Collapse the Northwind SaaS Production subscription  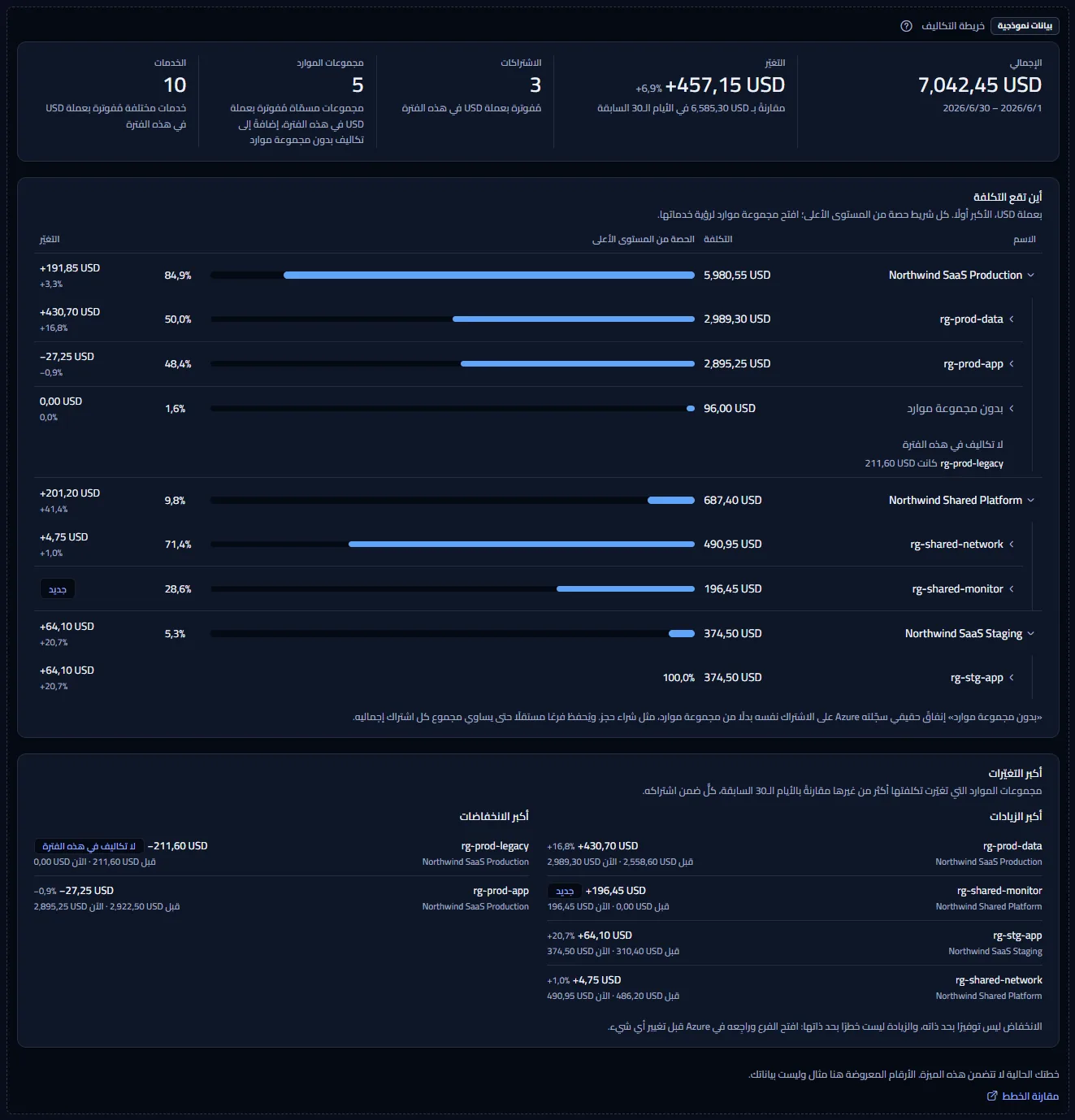1030,276
